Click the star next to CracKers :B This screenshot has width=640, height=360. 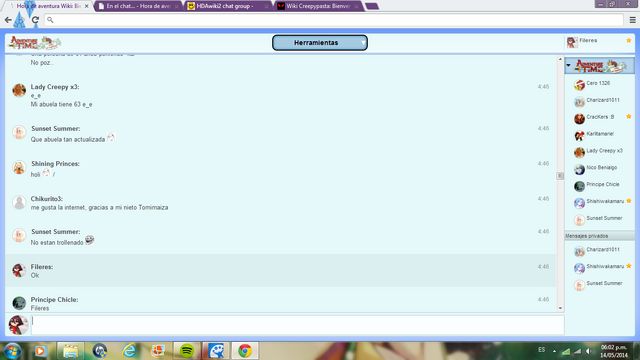coord(629,117)
